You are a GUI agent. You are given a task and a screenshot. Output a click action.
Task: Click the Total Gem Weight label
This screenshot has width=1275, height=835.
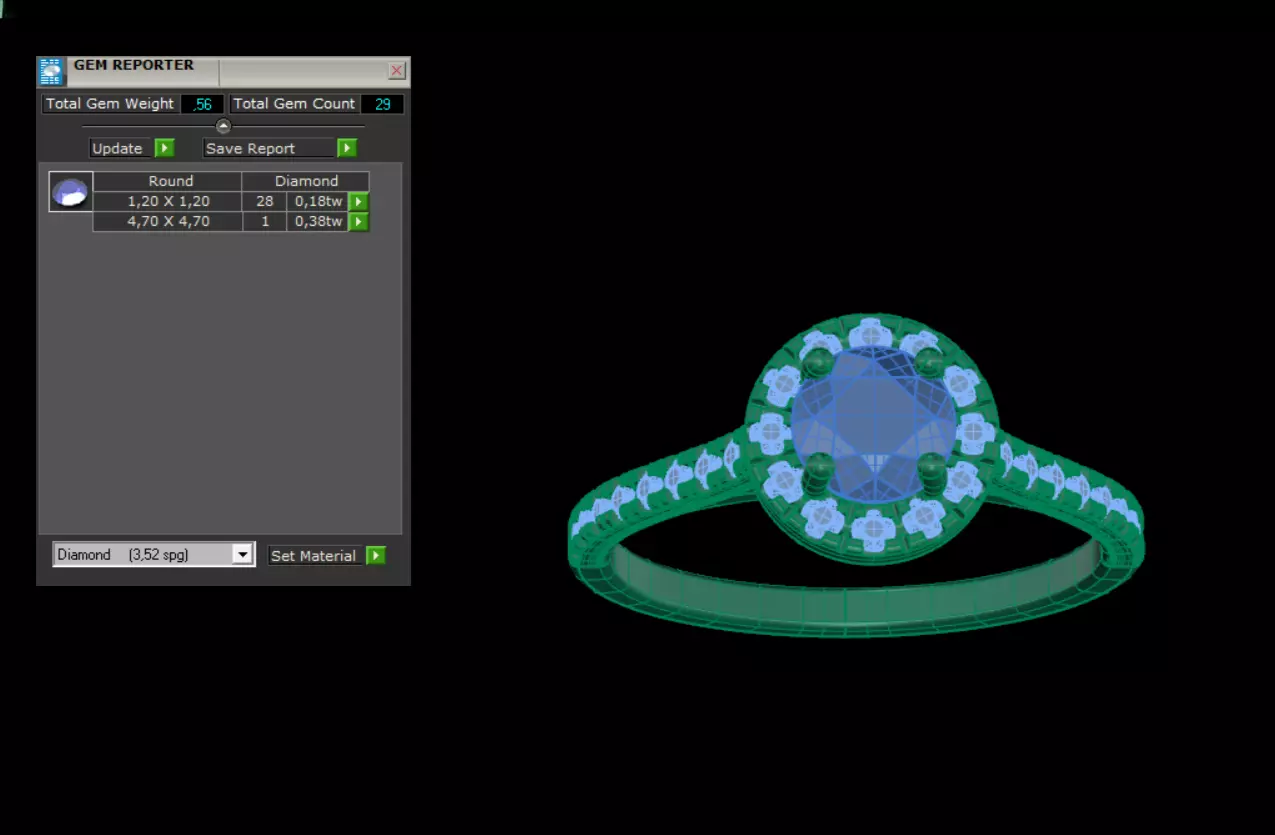pyautogui.click(x=110, y=104)
